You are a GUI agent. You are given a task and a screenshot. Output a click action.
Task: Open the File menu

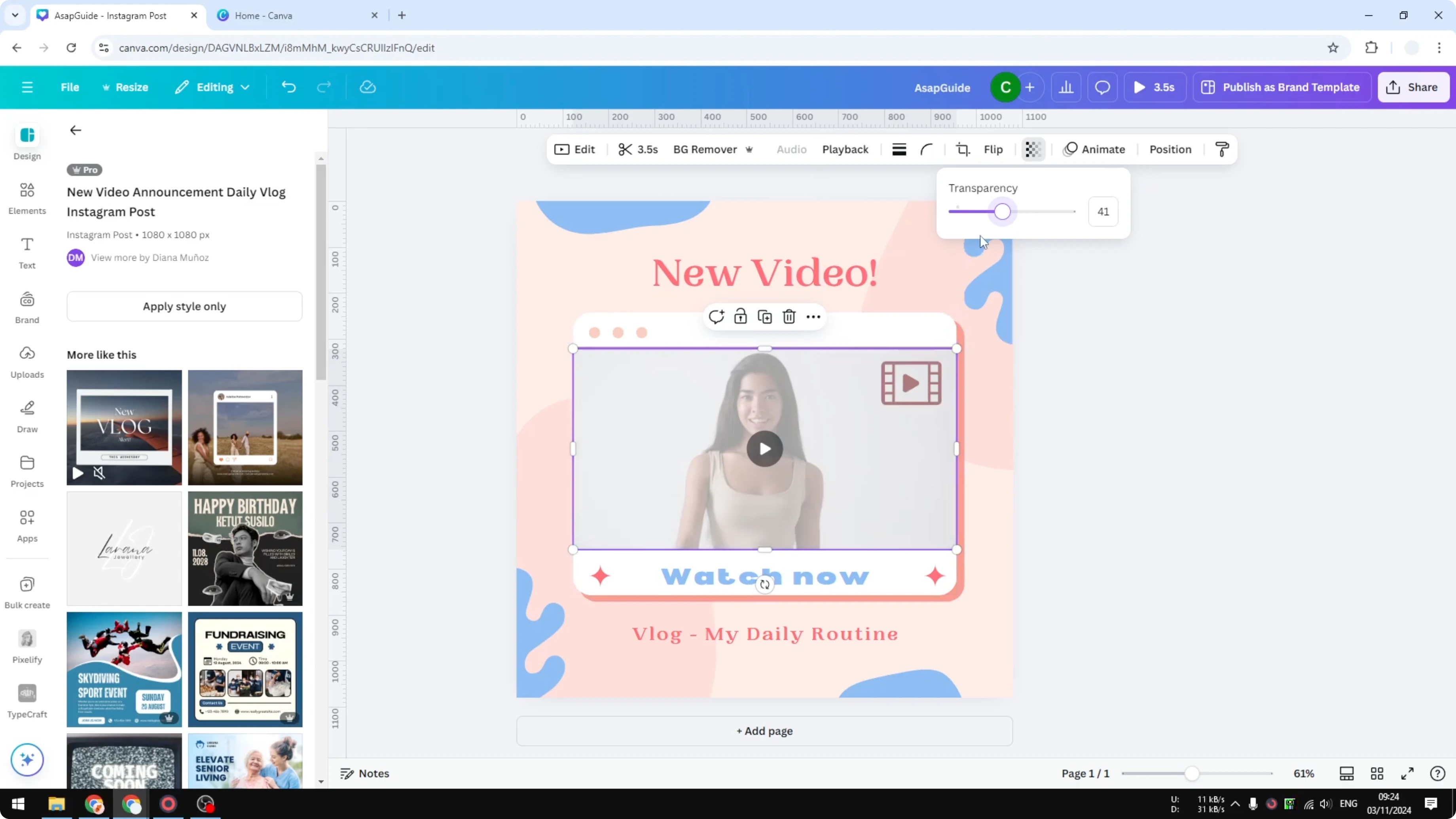(70, 87)
